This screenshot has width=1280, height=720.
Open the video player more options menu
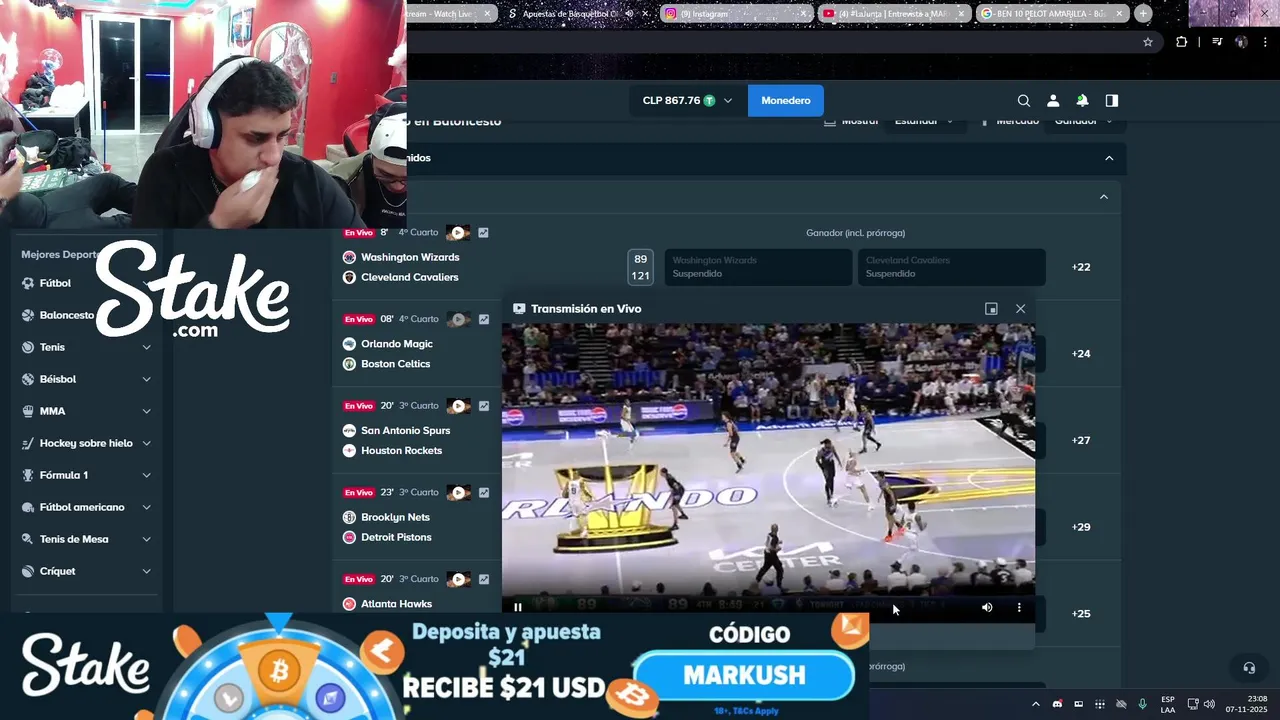(x=1019, y=607)
